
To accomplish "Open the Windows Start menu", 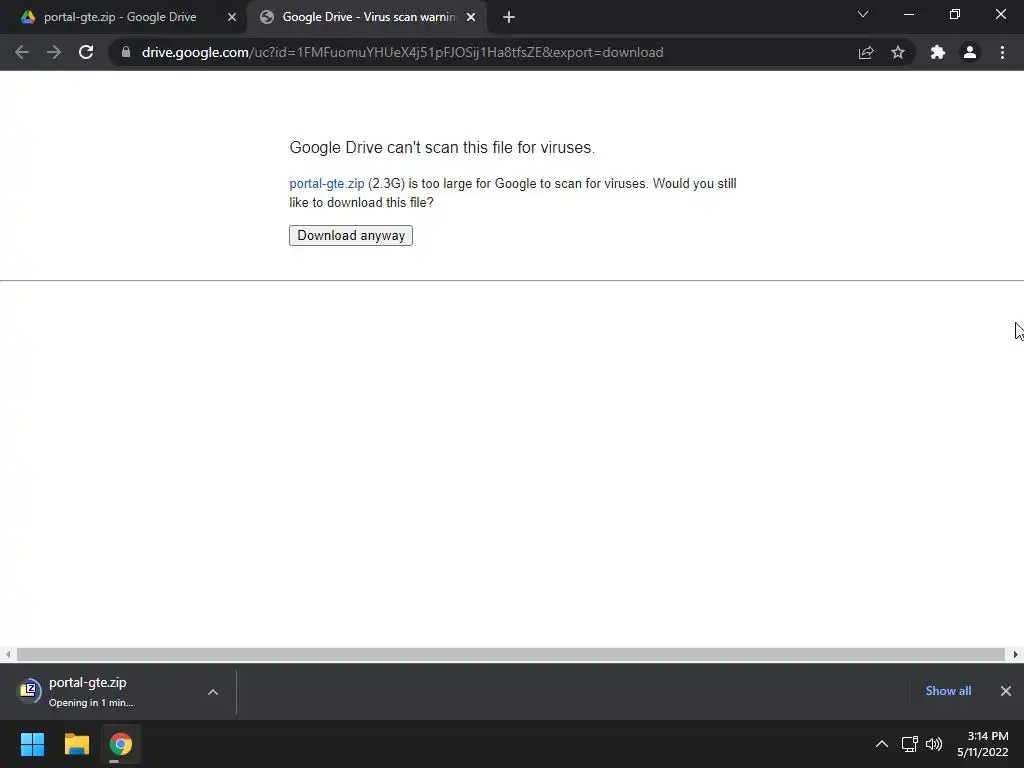I will (x=32, y=744).
